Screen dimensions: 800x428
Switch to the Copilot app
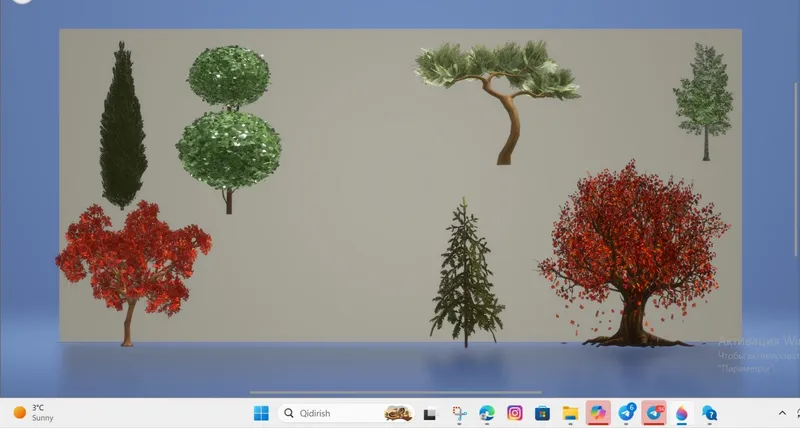click(x=598, y=413)
